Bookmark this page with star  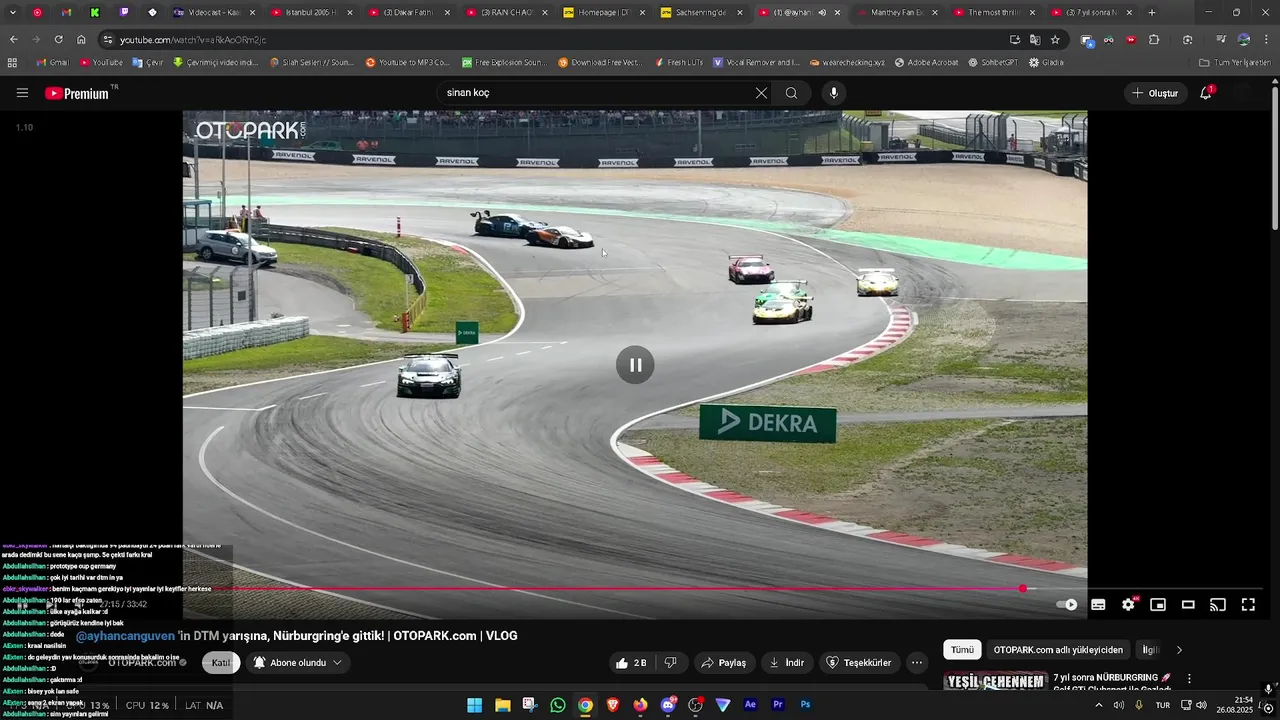(x=1055, y=39)
